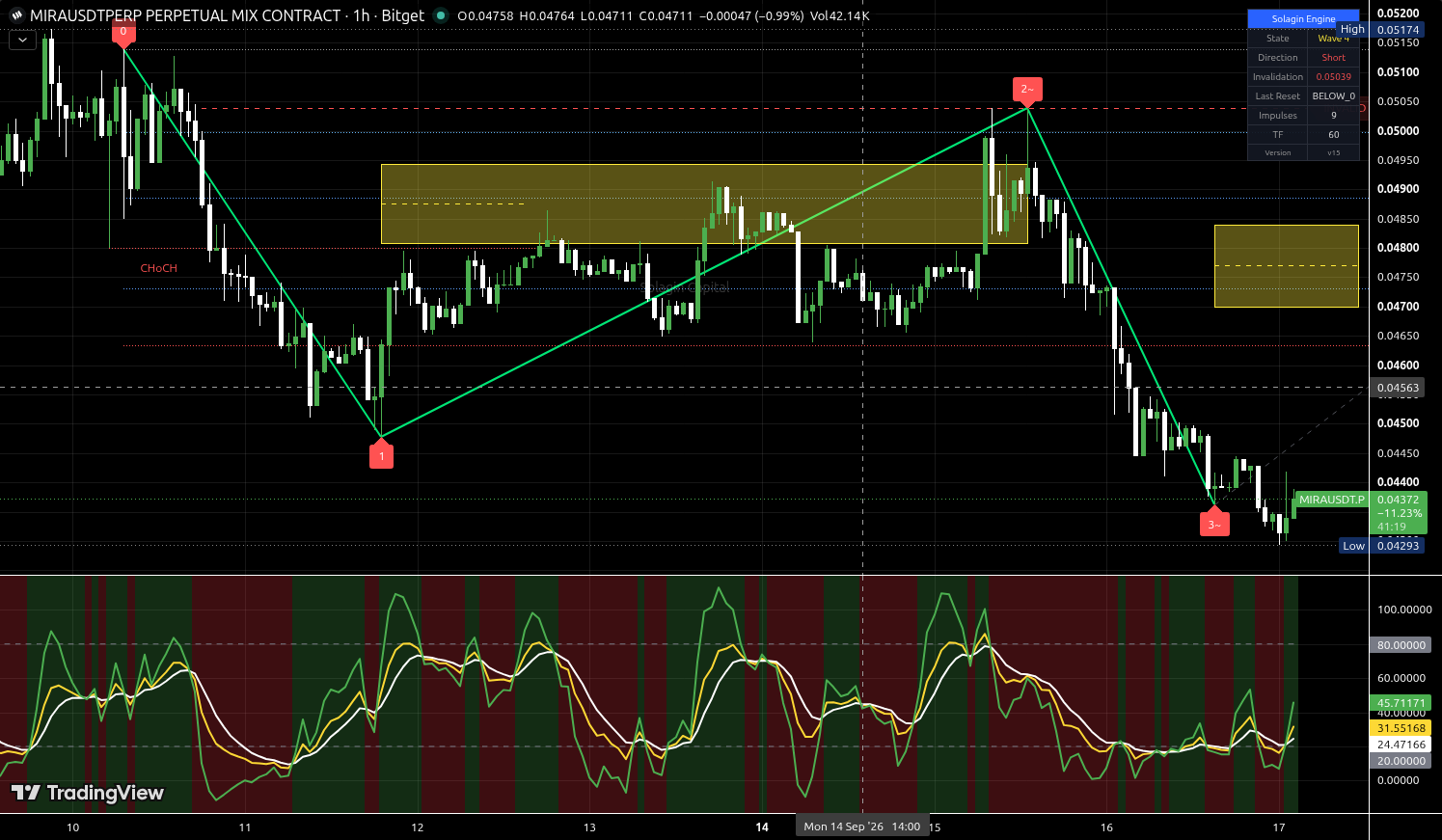
Task: Click the Short direction value
Action: [x=1334, y=58]
